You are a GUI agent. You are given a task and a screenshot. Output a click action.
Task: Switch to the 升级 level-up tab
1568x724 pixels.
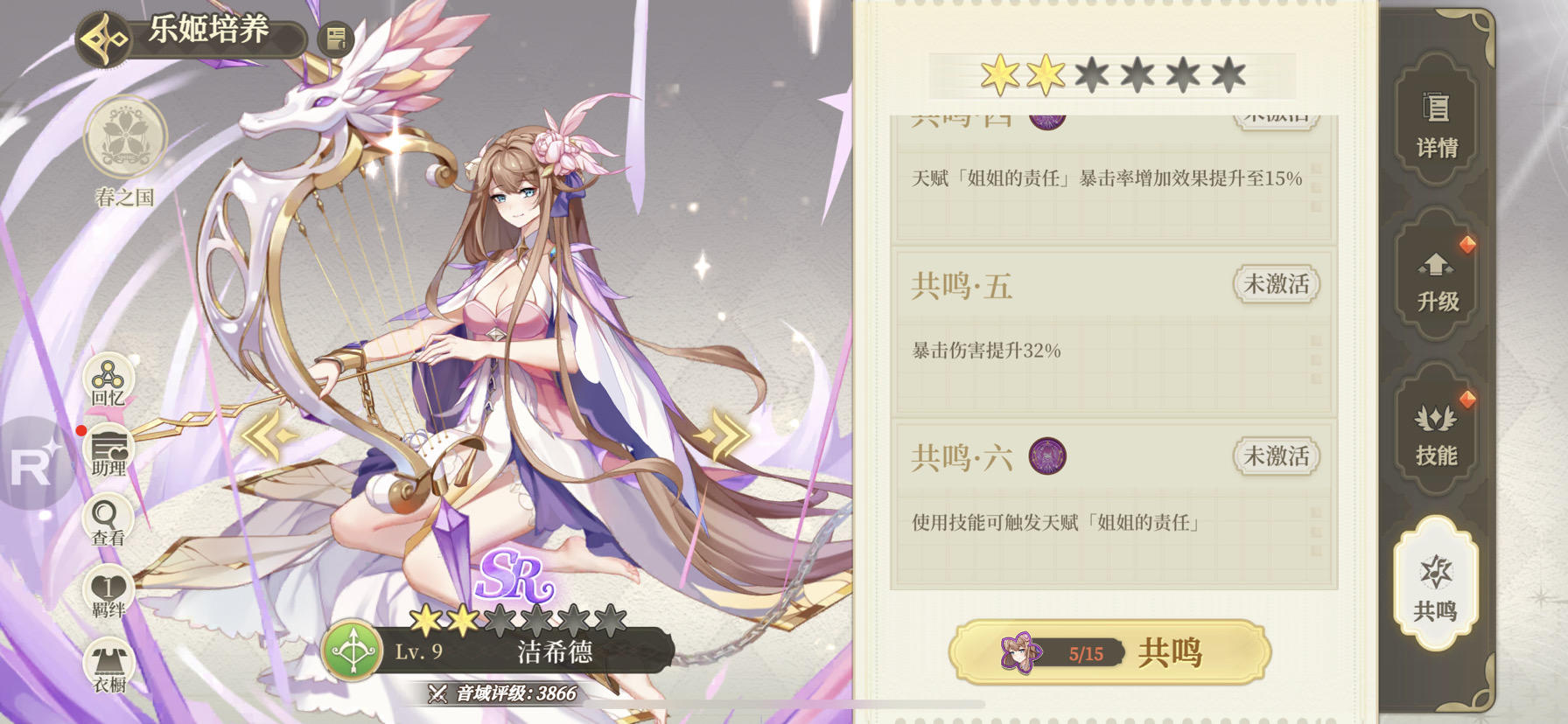tap(1437, 279)
